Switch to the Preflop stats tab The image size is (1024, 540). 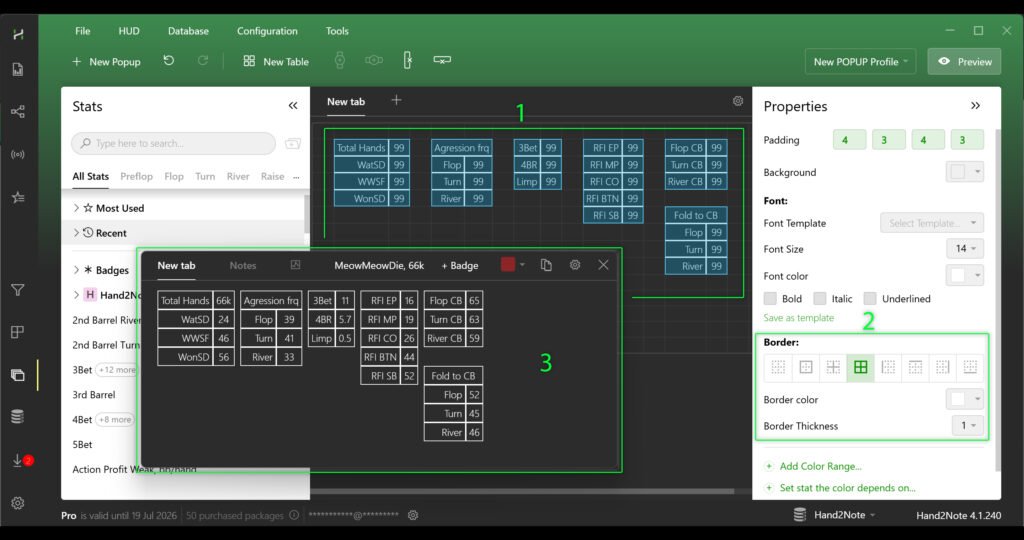136,176
